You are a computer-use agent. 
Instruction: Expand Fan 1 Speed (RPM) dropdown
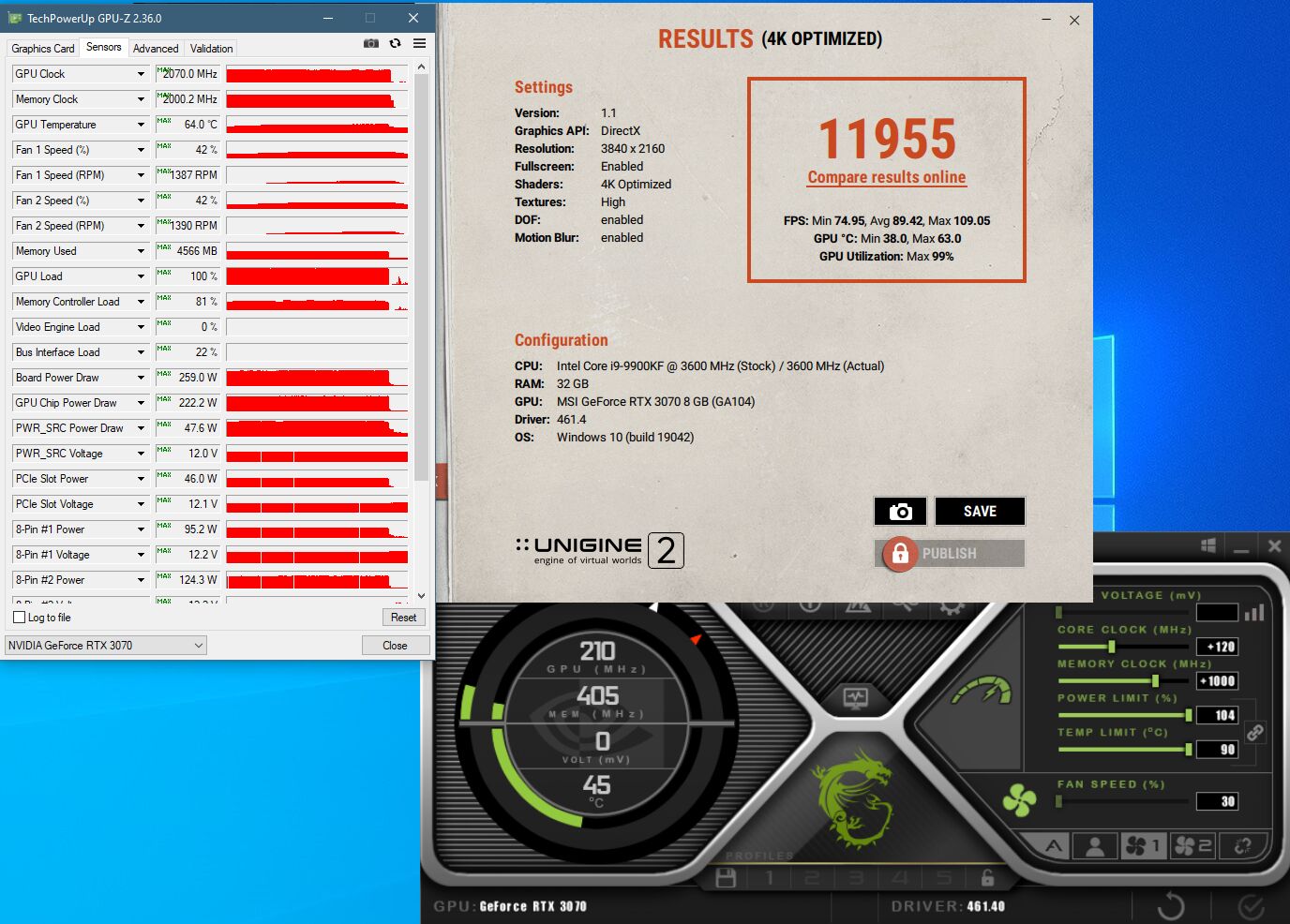141,175
